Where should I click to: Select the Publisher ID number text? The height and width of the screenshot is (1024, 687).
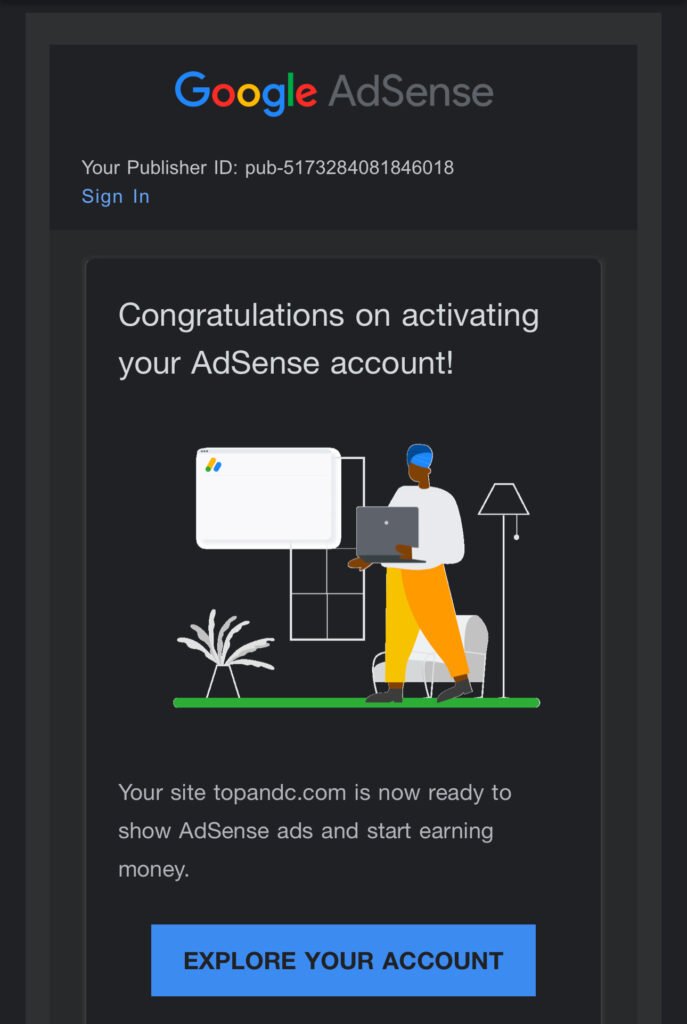pos(349,167)
